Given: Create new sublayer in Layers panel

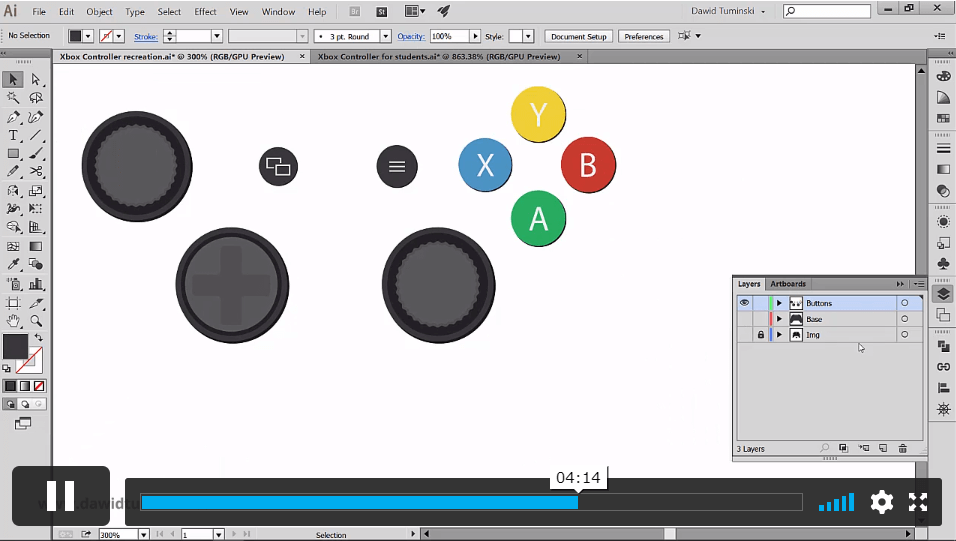Looking at the screenshot, I should tap(863, 448).
